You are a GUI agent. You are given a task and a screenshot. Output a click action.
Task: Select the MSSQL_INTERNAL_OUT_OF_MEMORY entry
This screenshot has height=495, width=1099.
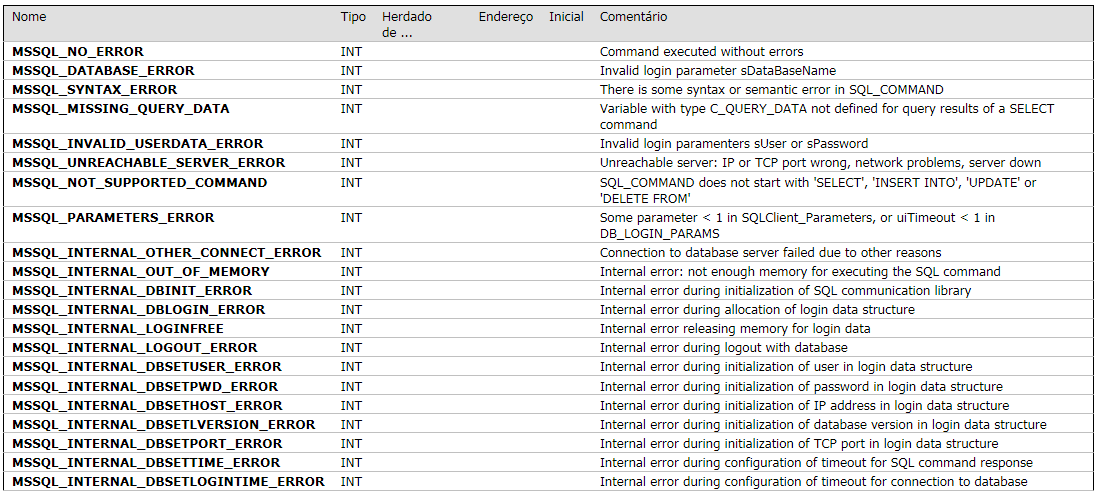pyautogui.click(x=140, y=271)
